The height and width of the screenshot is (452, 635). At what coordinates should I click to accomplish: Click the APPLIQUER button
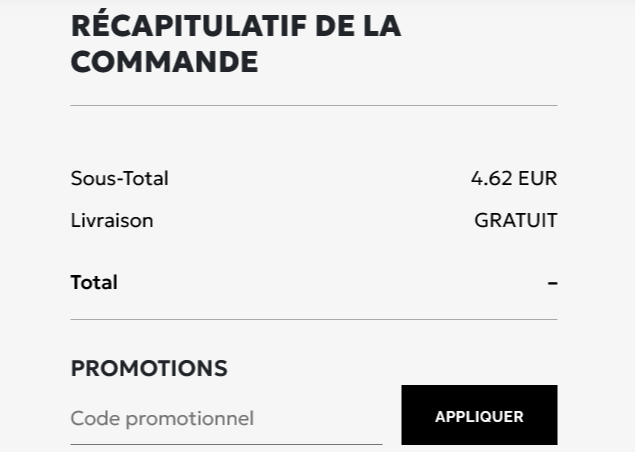tap(479, 416)
